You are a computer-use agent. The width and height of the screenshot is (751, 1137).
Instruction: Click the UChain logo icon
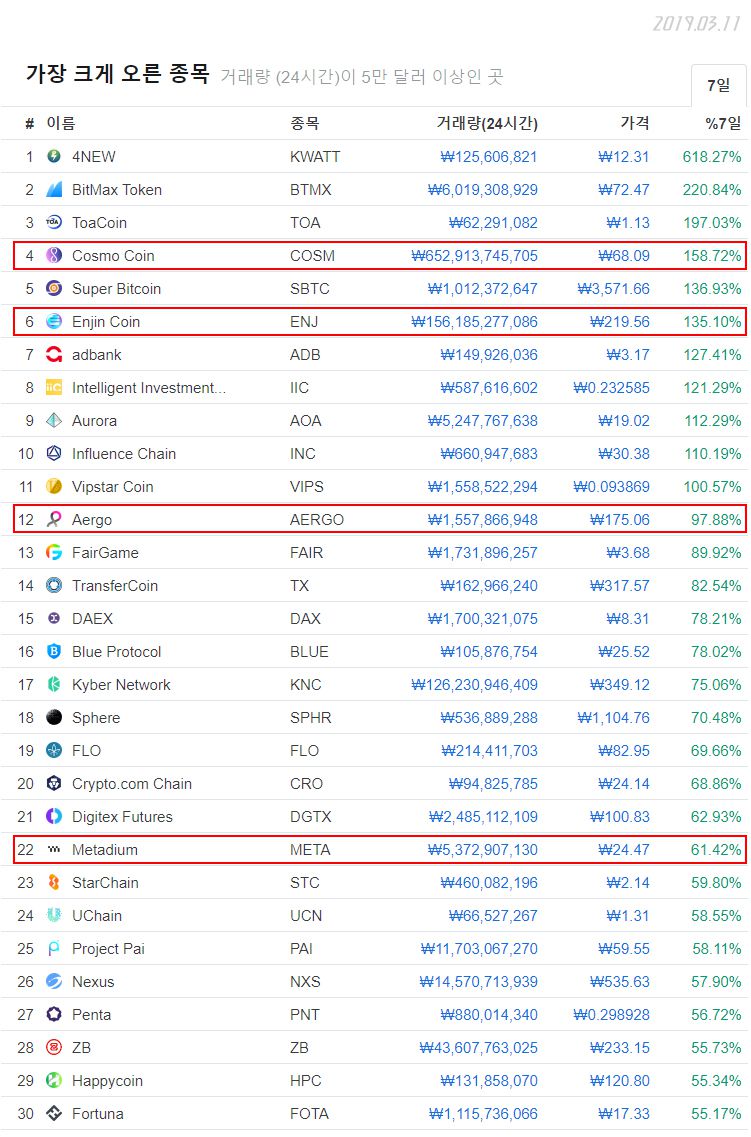coord(54,915)
